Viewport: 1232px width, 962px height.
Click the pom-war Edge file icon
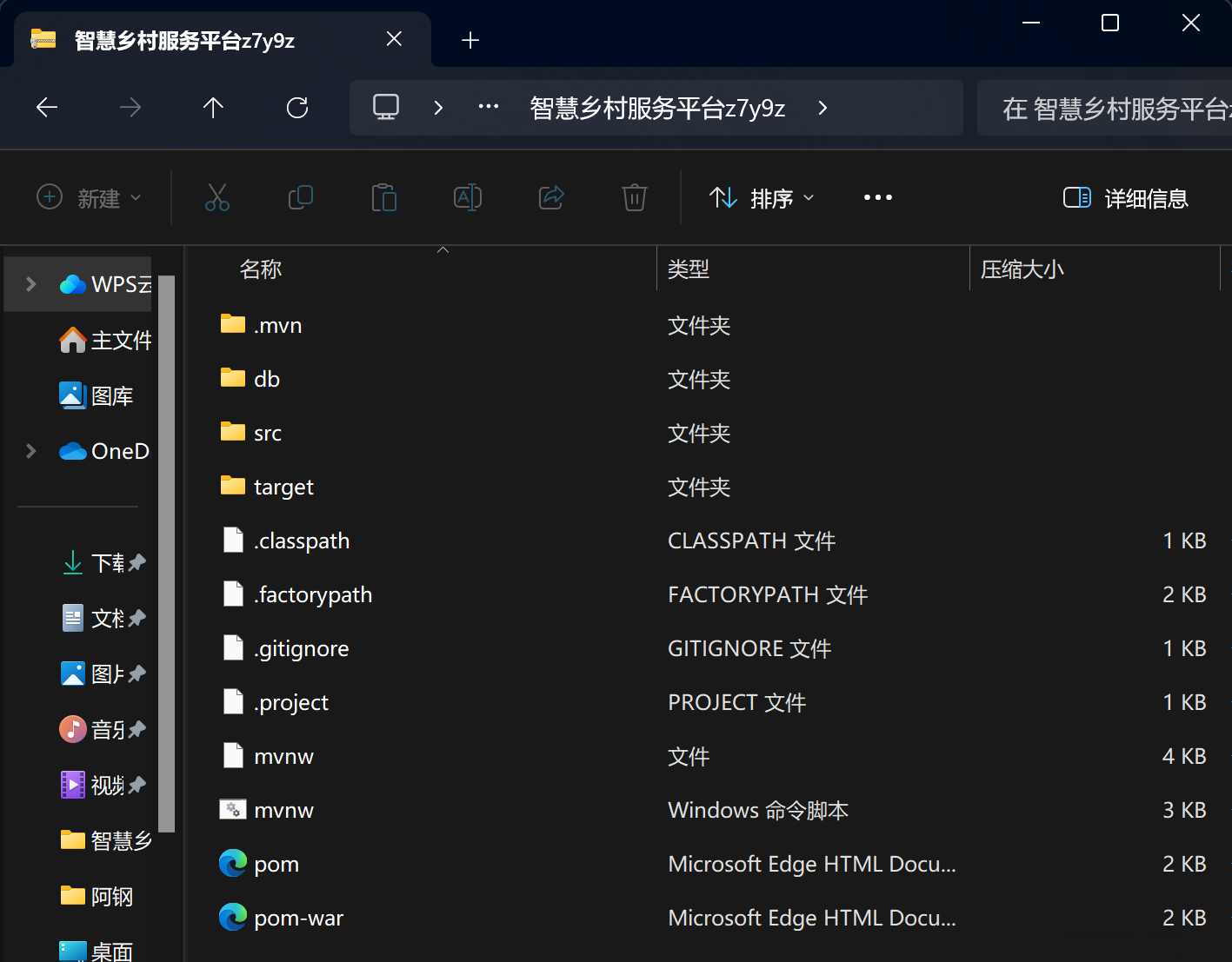233,917
